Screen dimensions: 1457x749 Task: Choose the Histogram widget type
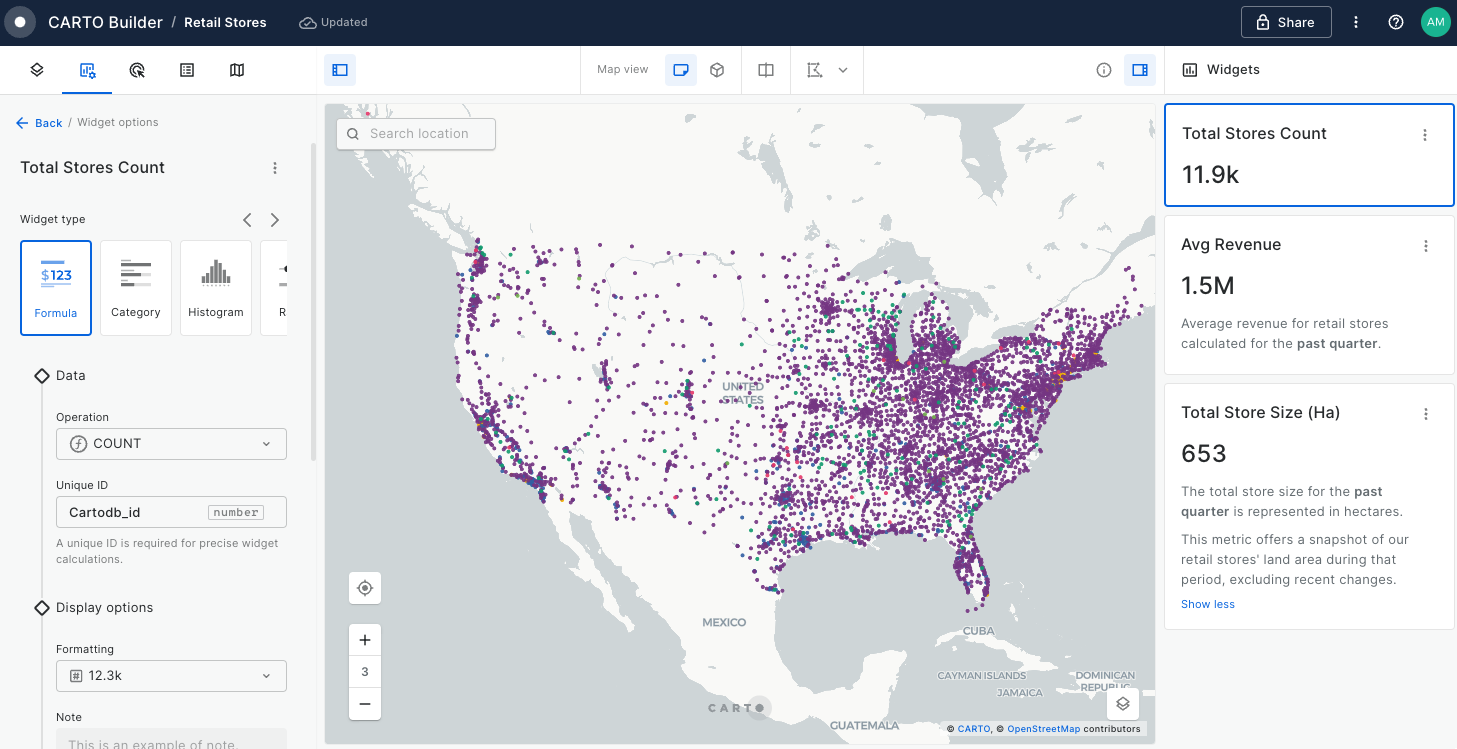[216, 287]
